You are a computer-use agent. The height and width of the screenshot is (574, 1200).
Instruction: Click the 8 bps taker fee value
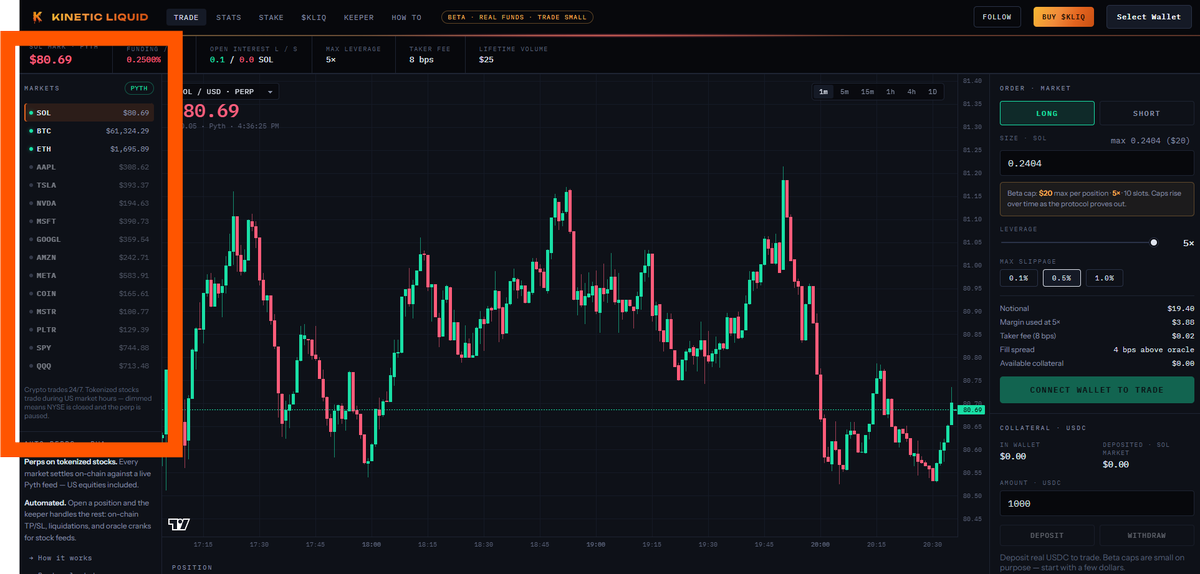click(420, 61)
